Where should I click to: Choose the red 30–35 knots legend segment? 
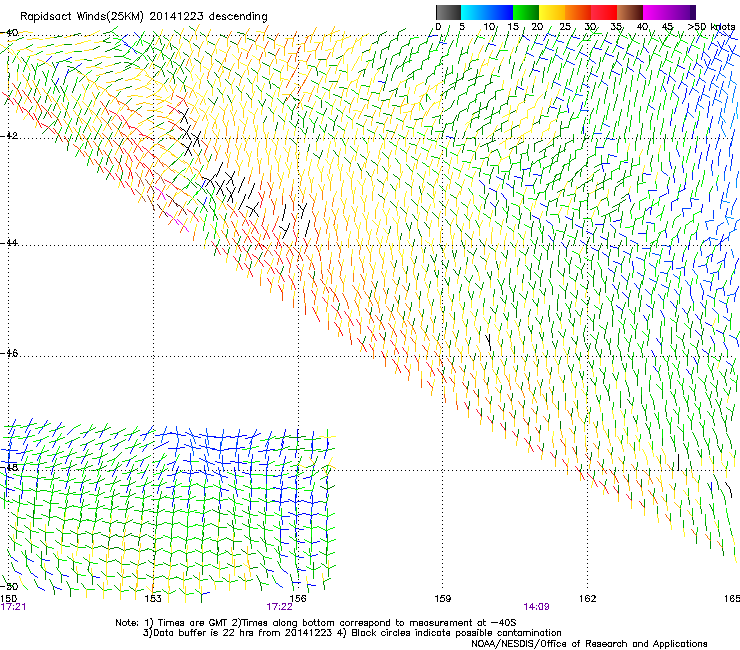604,12
